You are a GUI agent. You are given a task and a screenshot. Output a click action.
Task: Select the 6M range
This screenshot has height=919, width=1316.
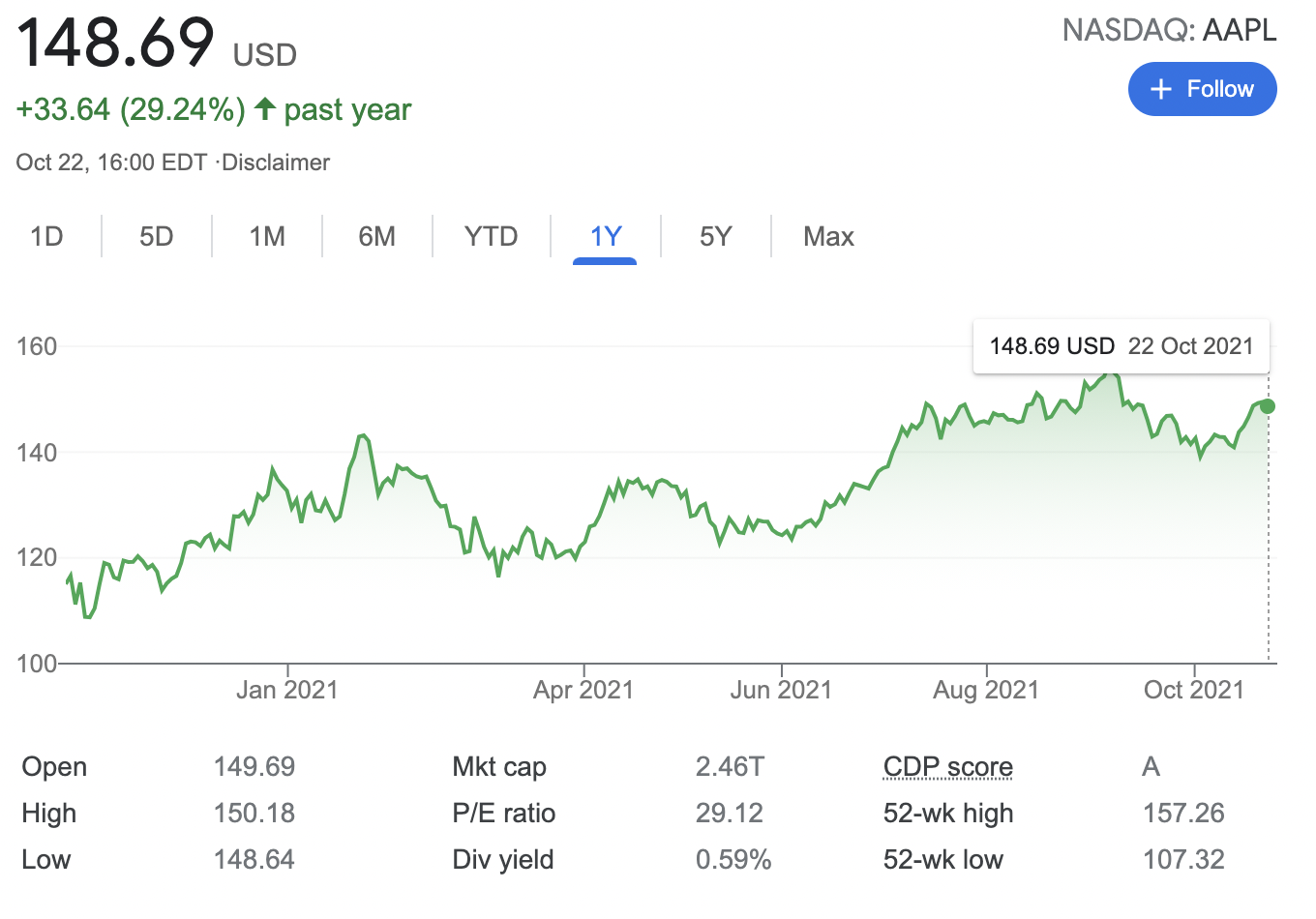(x=376, y=235)
